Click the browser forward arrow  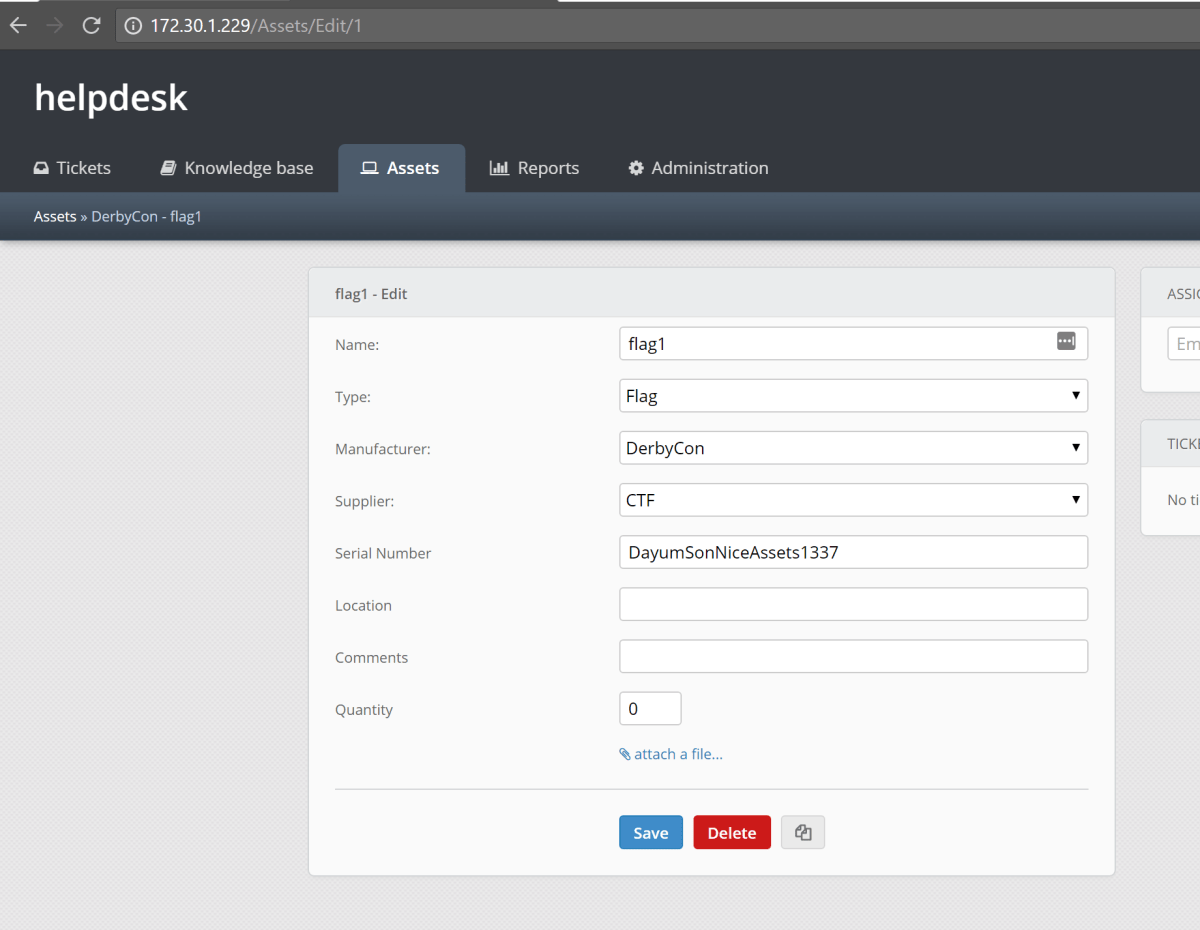coord(55,26)
